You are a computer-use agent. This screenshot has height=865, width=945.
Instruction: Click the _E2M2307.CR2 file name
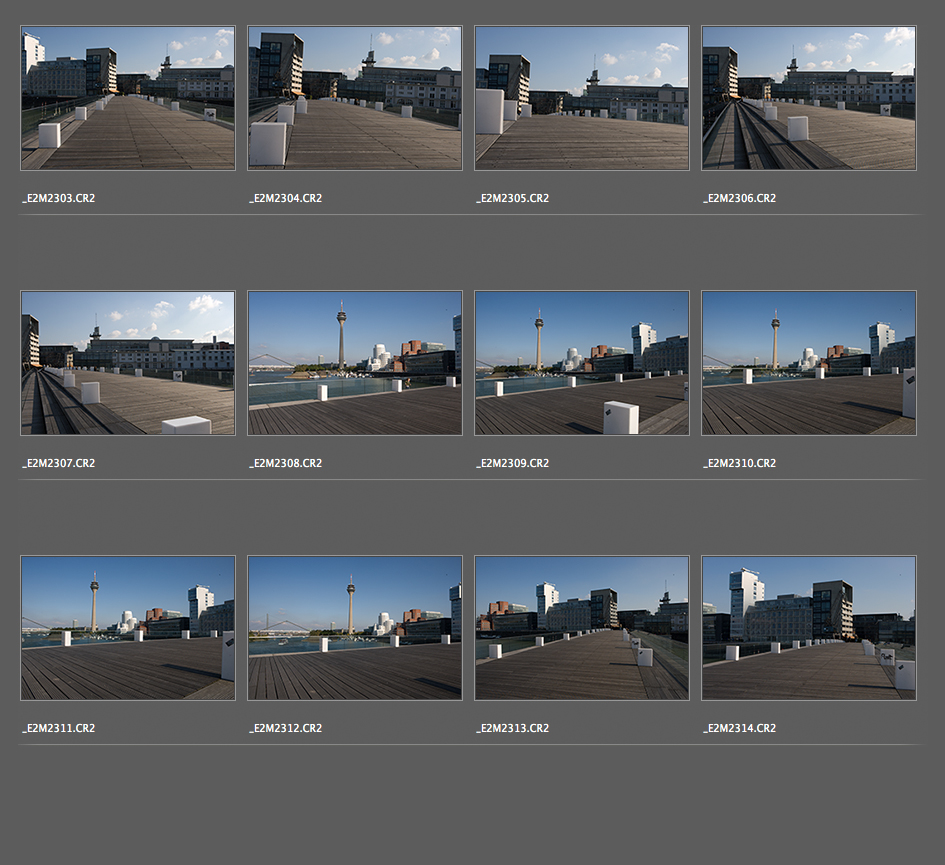click(59, 463)
